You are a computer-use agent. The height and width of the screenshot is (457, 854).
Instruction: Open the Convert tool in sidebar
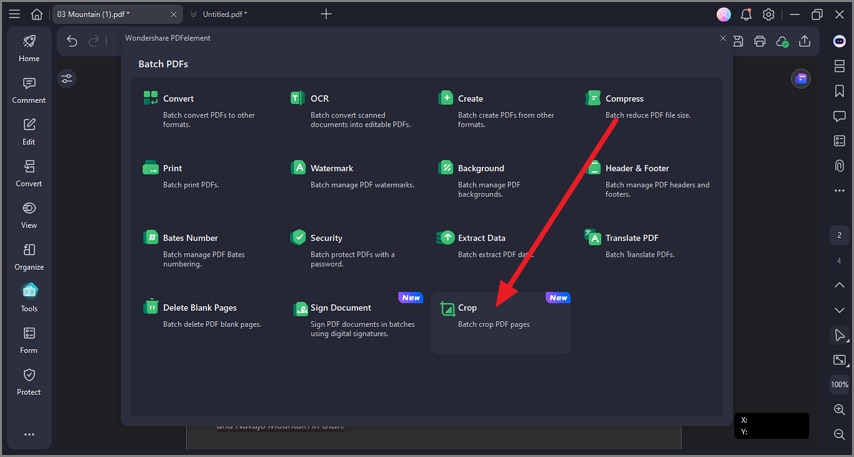29,174
